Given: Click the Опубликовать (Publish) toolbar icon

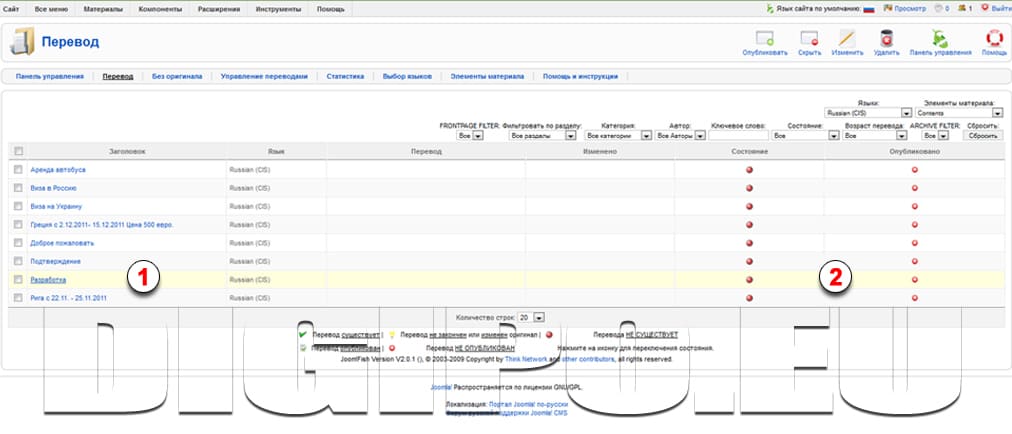Looking at the screenshot, I should [765, 40].
